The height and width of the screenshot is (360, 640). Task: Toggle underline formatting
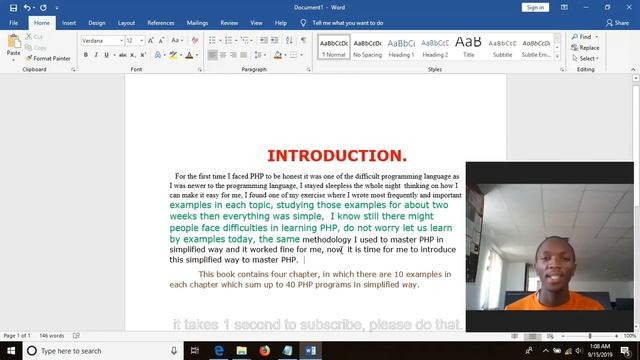point(106,55)
